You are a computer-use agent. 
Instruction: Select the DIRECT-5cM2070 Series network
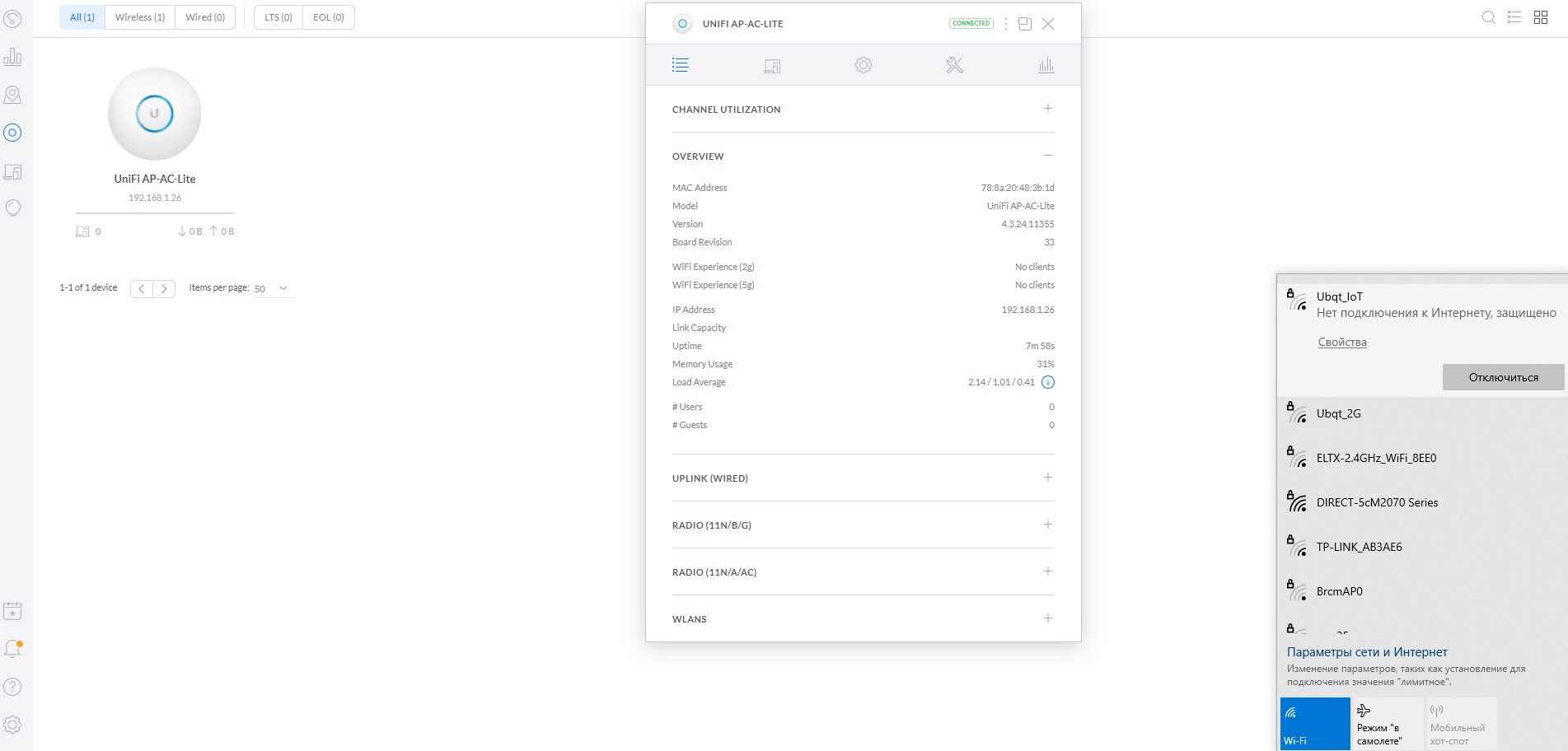pos(1422,502)
